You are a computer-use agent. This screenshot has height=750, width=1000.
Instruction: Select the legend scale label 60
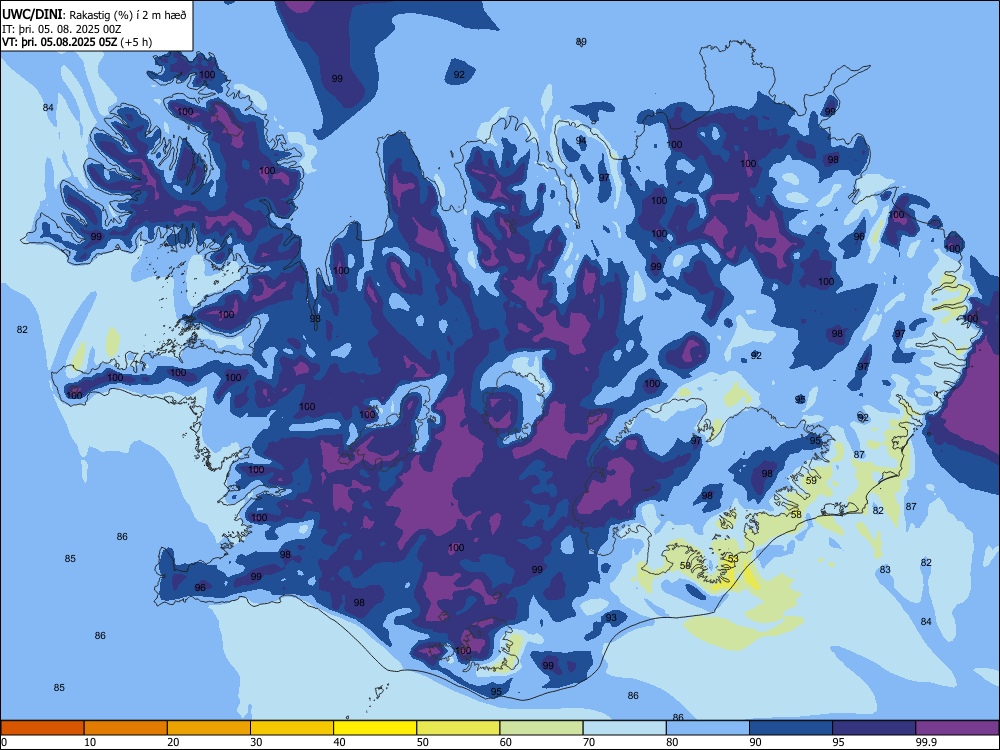pos(506,742)
